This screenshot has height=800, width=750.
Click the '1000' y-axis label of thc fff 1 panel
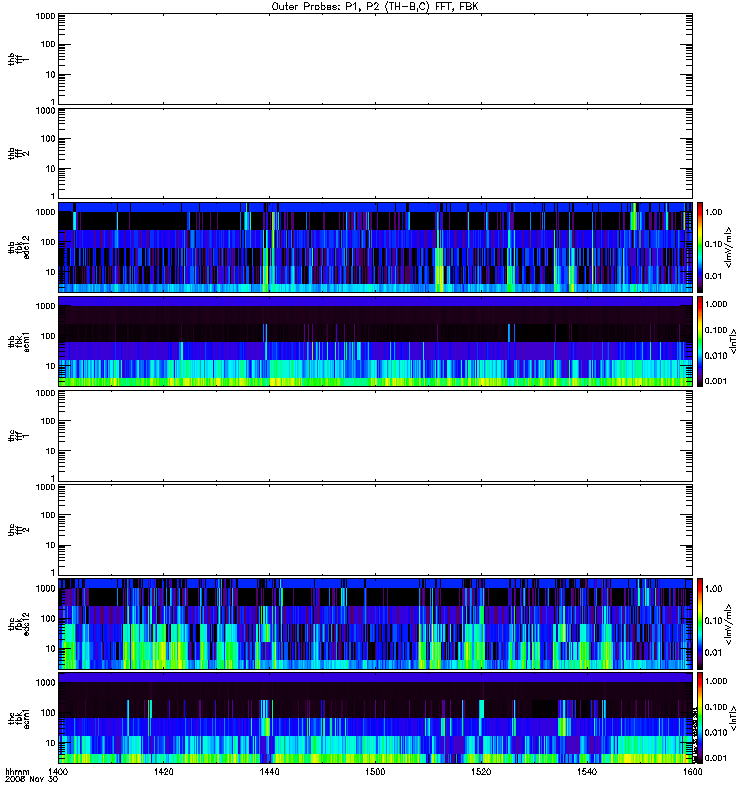tap(45, 393)
